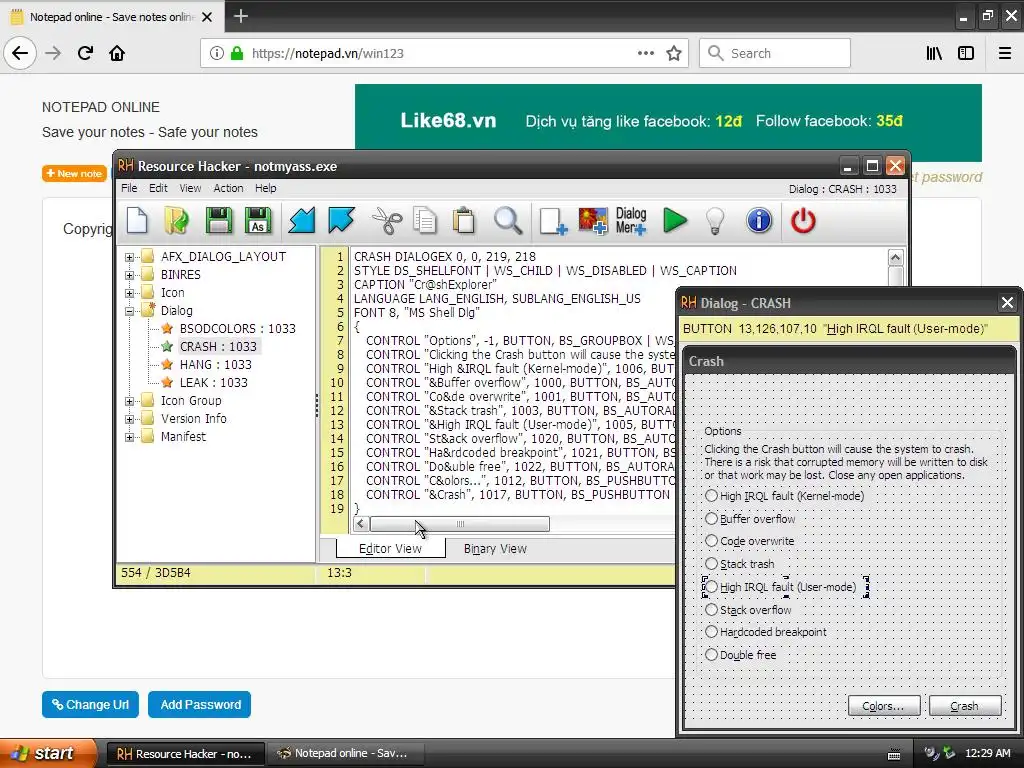Click the light bulb toolbar icon
Image resolution: width=1024 pixels, height=768 pixels.
[x=716, y=221]
